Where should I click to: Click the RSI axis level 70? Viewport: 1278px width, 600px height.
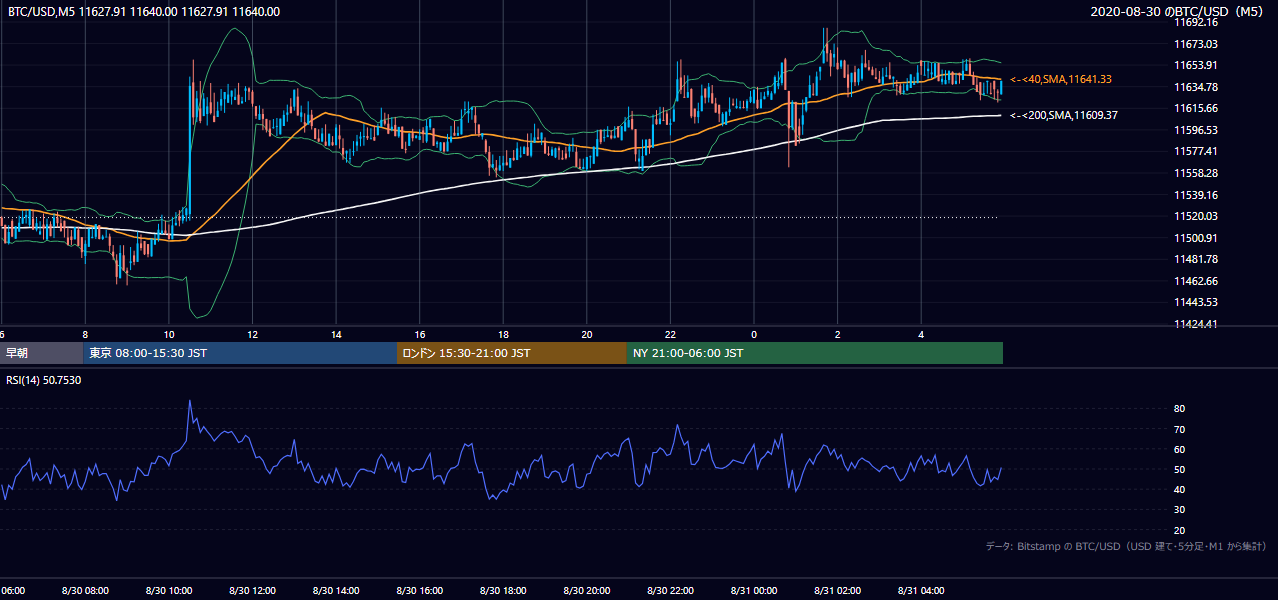pos(1179,429)
